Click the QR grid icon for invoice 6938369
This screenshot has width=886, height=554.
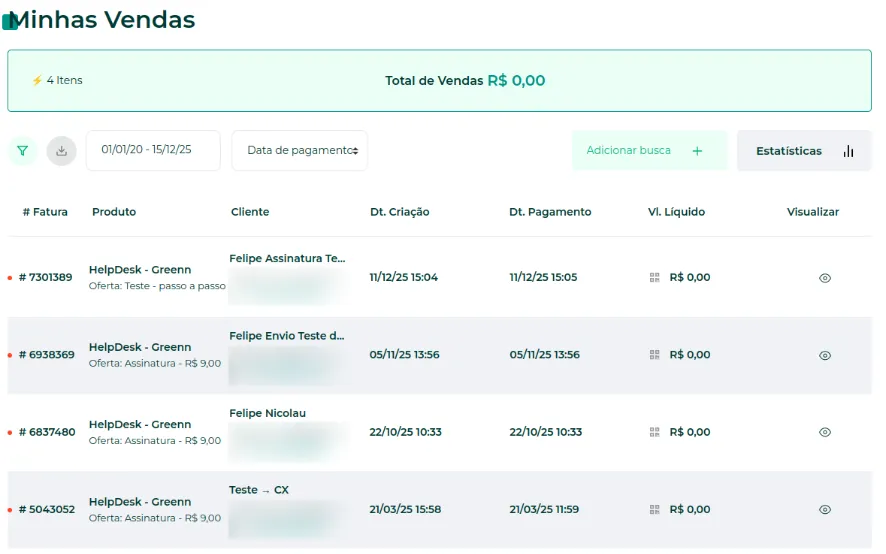654,355
